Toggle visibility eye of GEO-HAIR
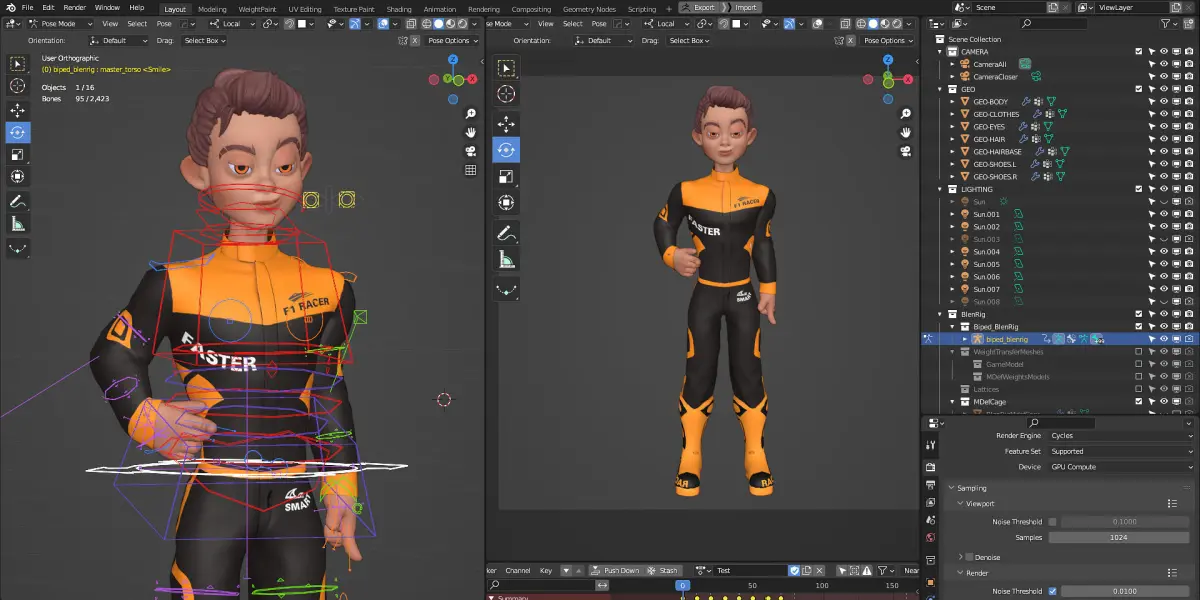Viewport: 1200px width, 600px height. [1164, 139]
